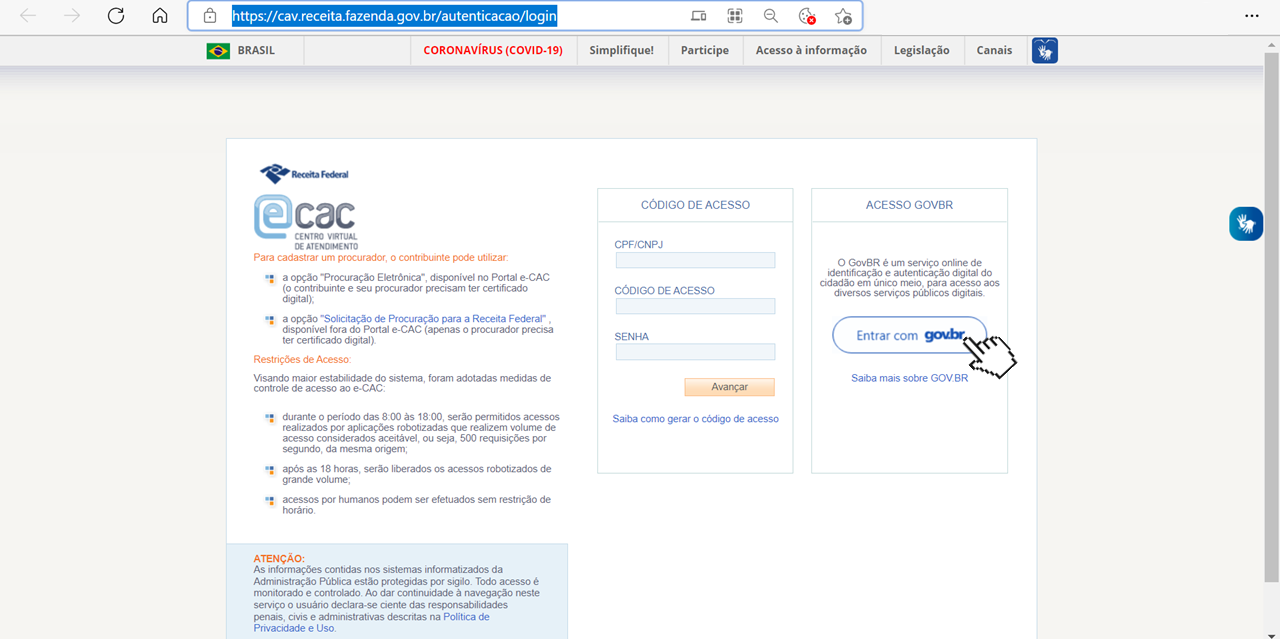Open the Canais menu item
Viewport: 1280px width, 639px height.
(x=994, y=50)
